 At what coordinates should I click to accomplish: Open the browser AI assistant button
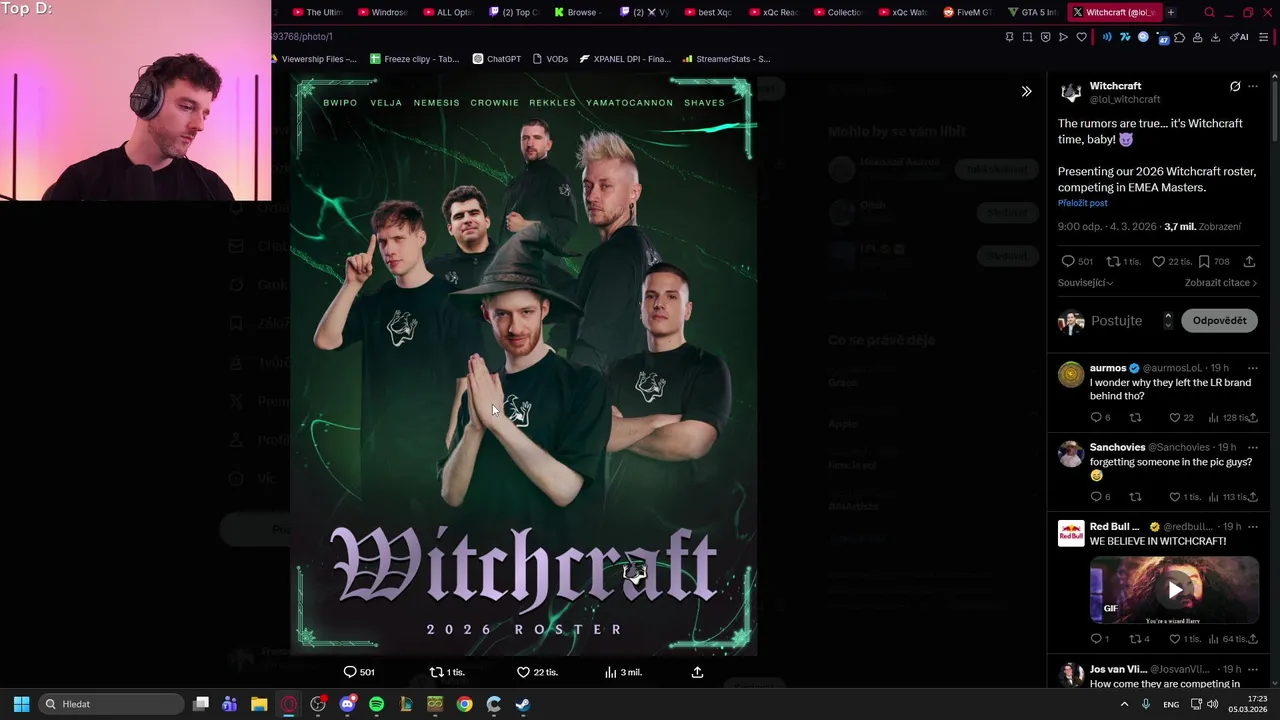[1240, 37]
